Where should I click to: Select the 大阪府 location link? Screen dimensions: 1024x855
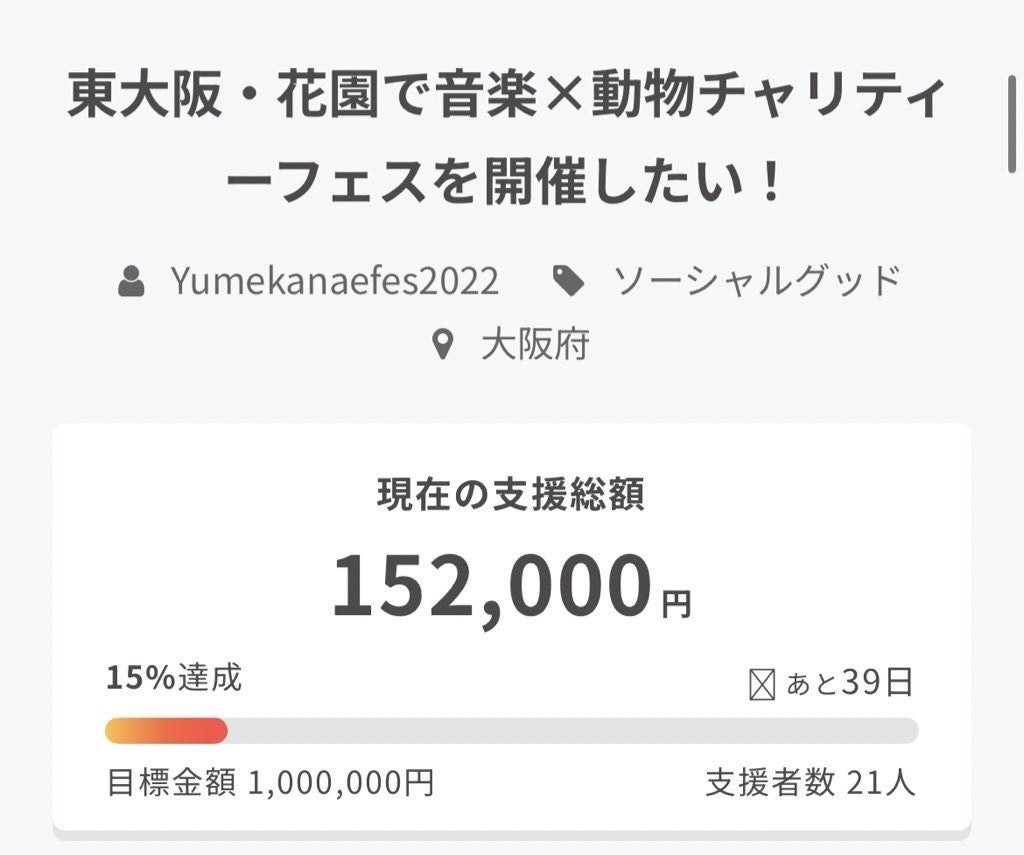535,346
